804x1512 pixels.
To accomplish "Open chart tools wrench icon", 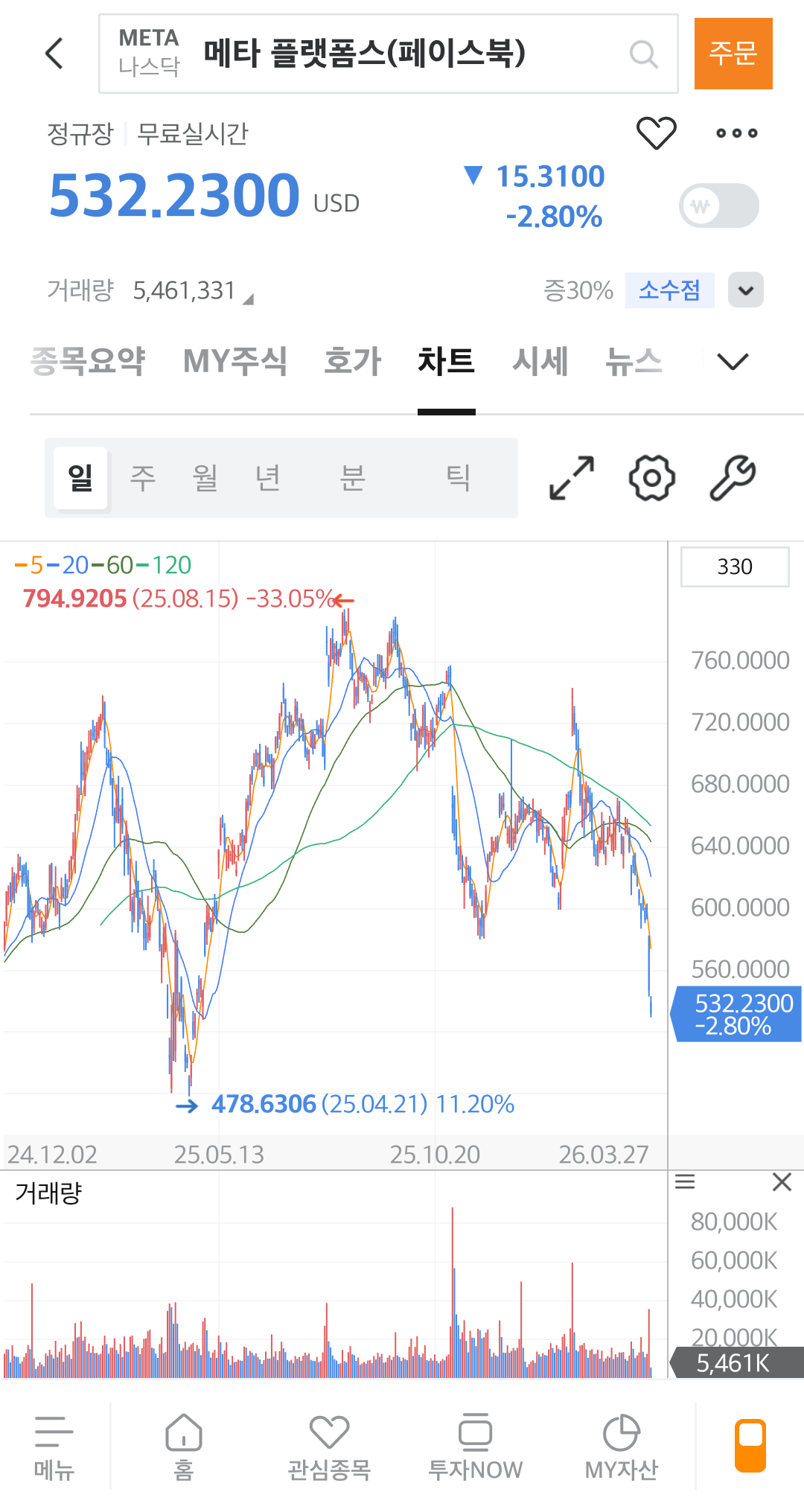I will (733, 478).
